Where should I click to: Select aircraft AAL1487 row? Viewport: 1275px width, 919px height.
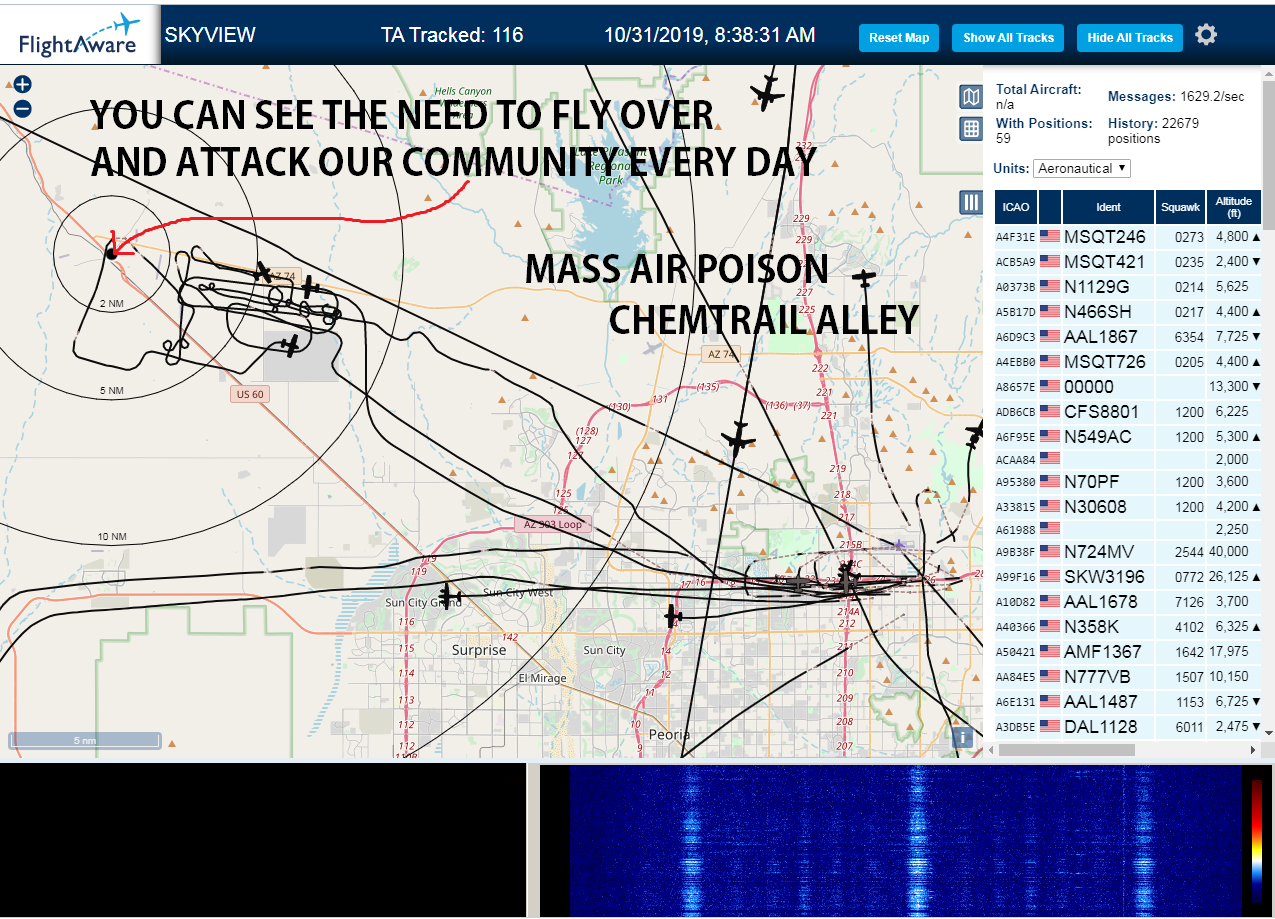pos(1128,702)
